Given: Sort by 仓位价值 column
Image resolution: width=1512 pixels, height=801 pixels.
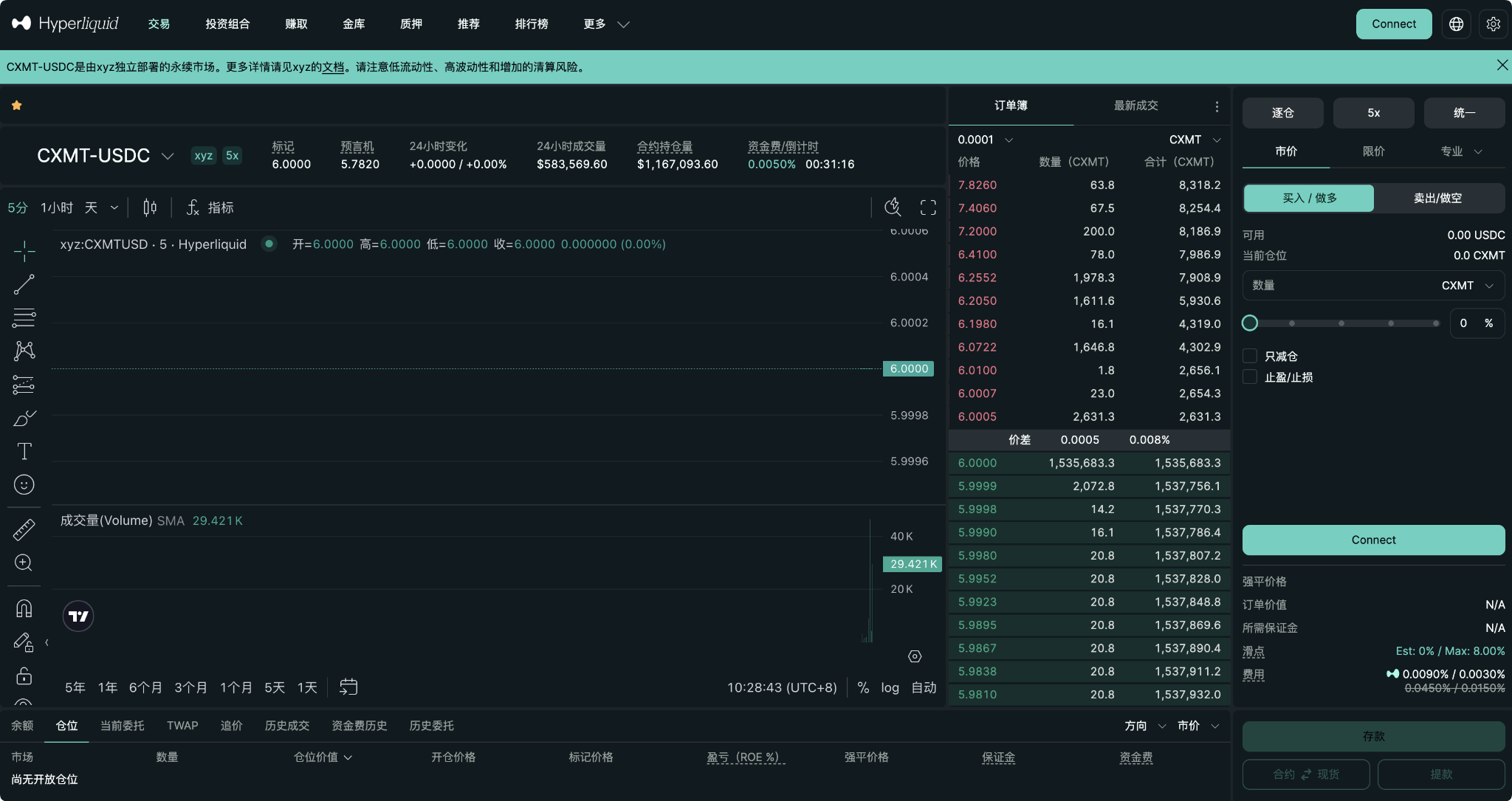Looking at the screenshot, I should pos(323,757).
